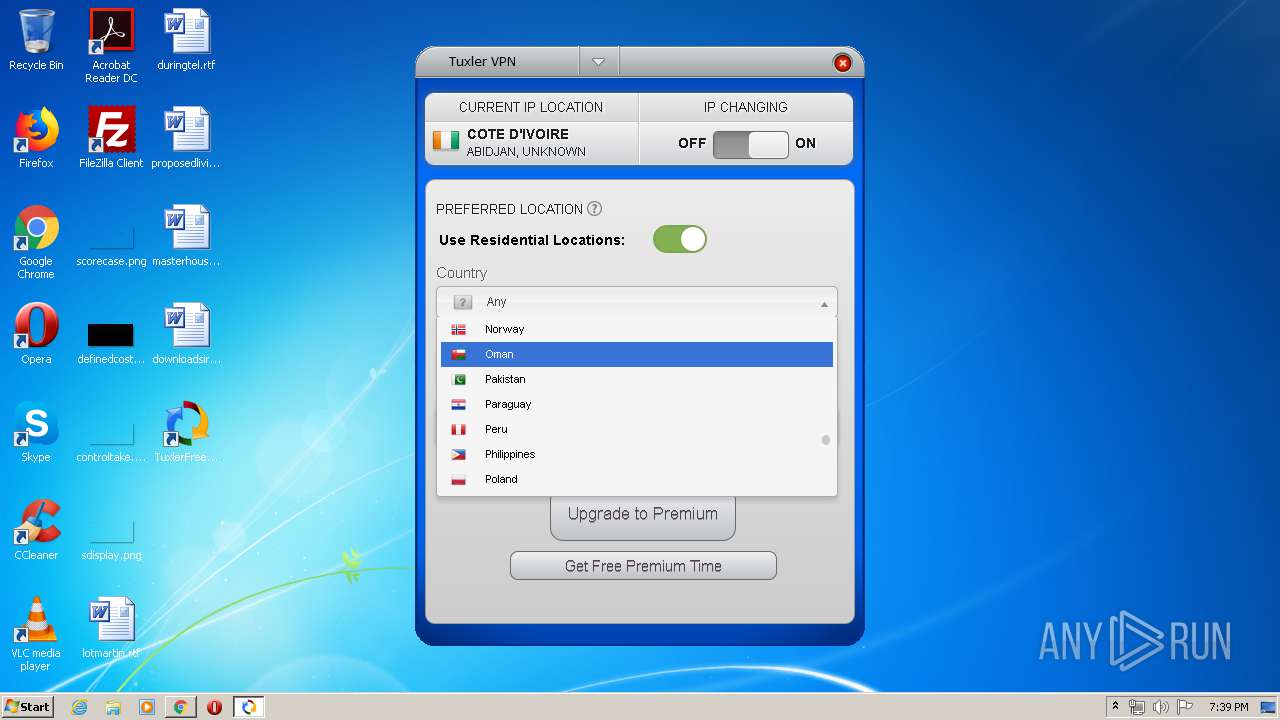Click Chrome icon in the taskbar
1280x720 pixels.
(180, 707)
